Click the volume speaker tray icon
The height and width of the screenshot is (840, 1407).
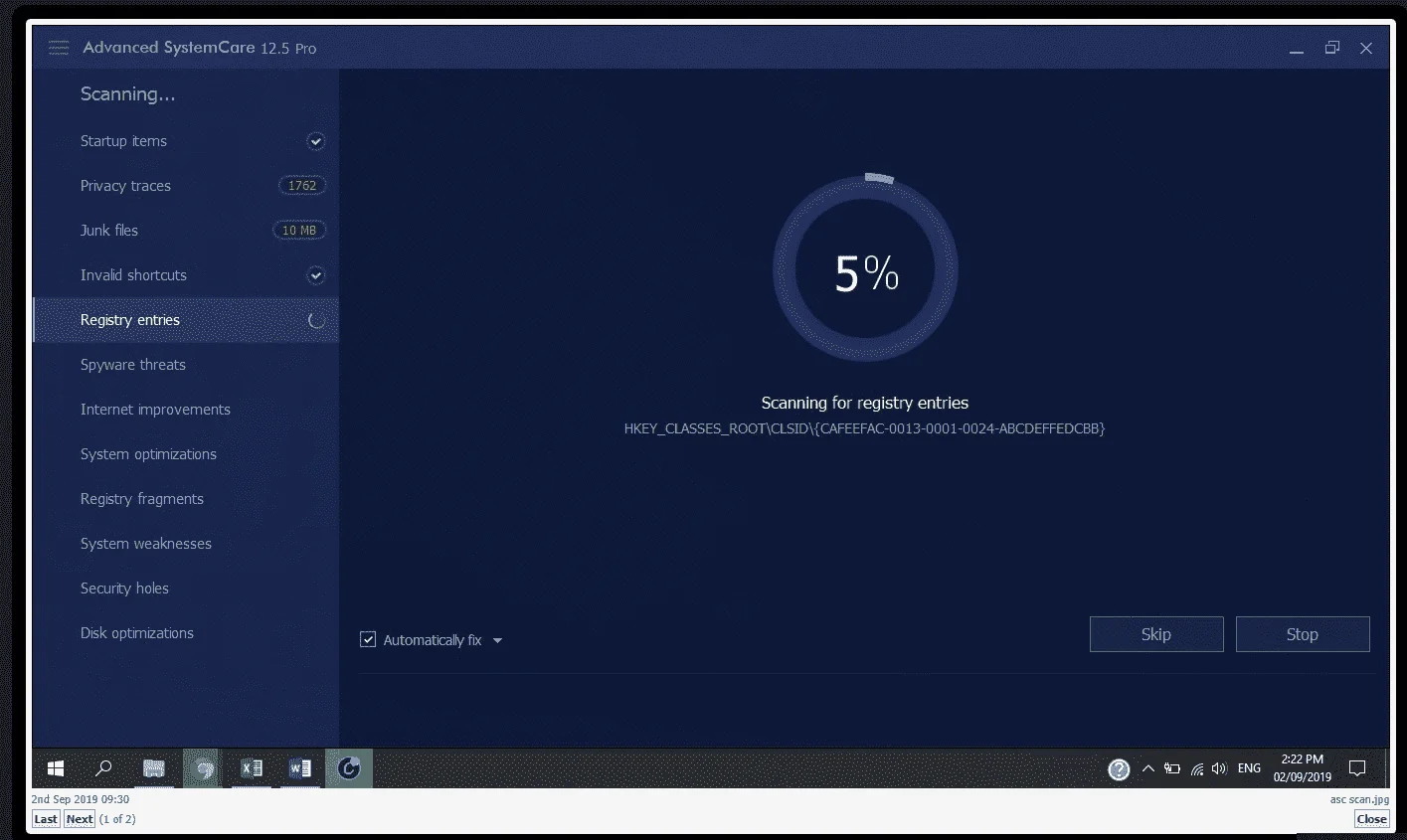(1219, 768)
